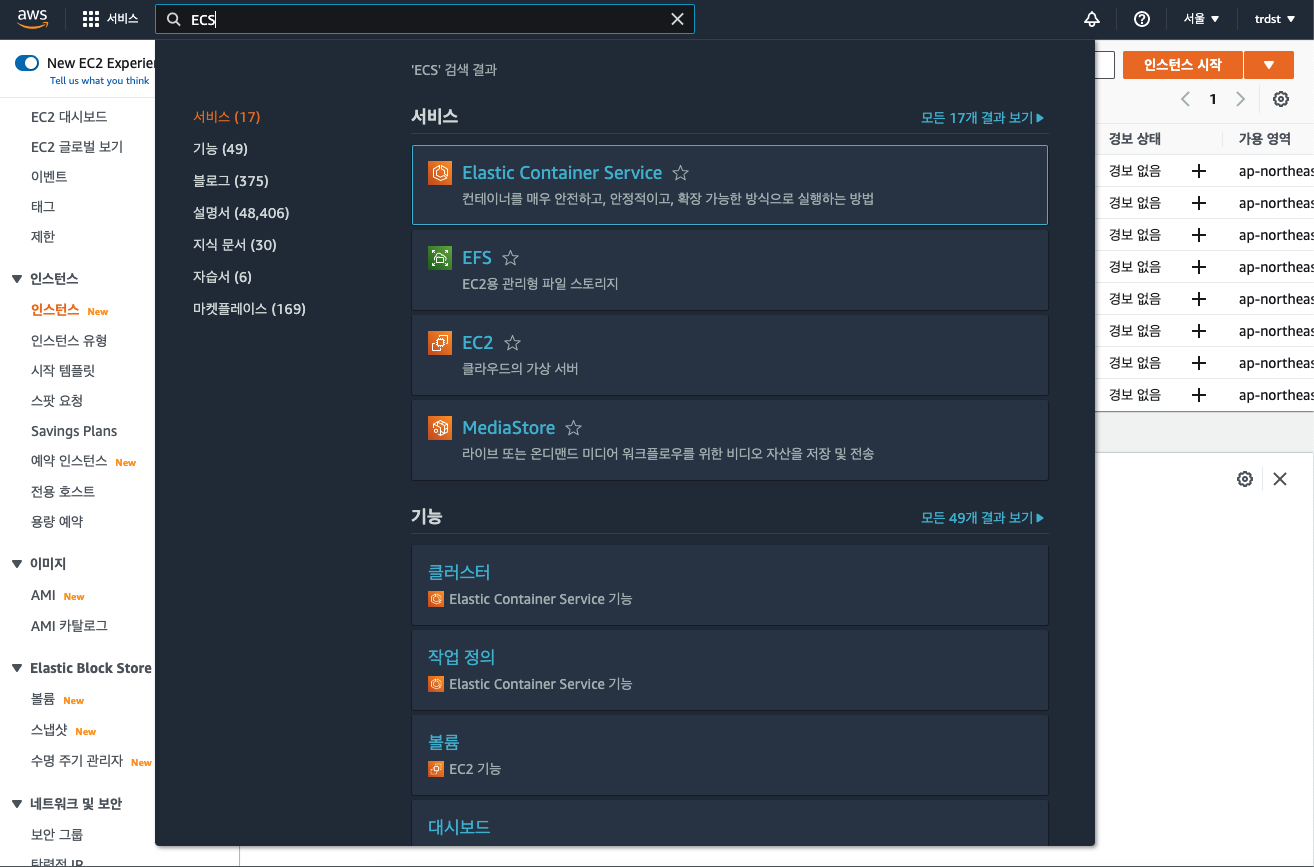The image size is (1314, 867).
Task: Click the EFS service icon
Action: (439, 258)
